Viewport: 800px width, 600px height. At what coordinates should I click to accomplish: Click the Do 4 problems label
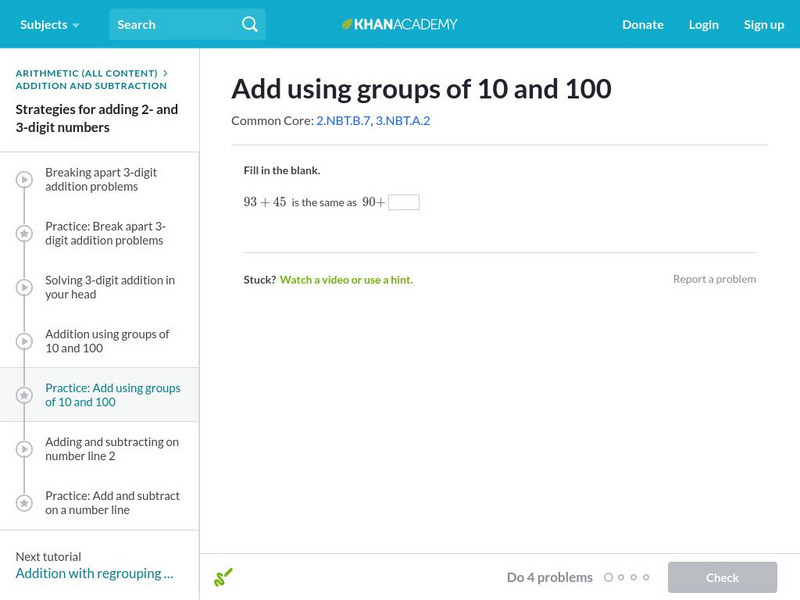549,578
